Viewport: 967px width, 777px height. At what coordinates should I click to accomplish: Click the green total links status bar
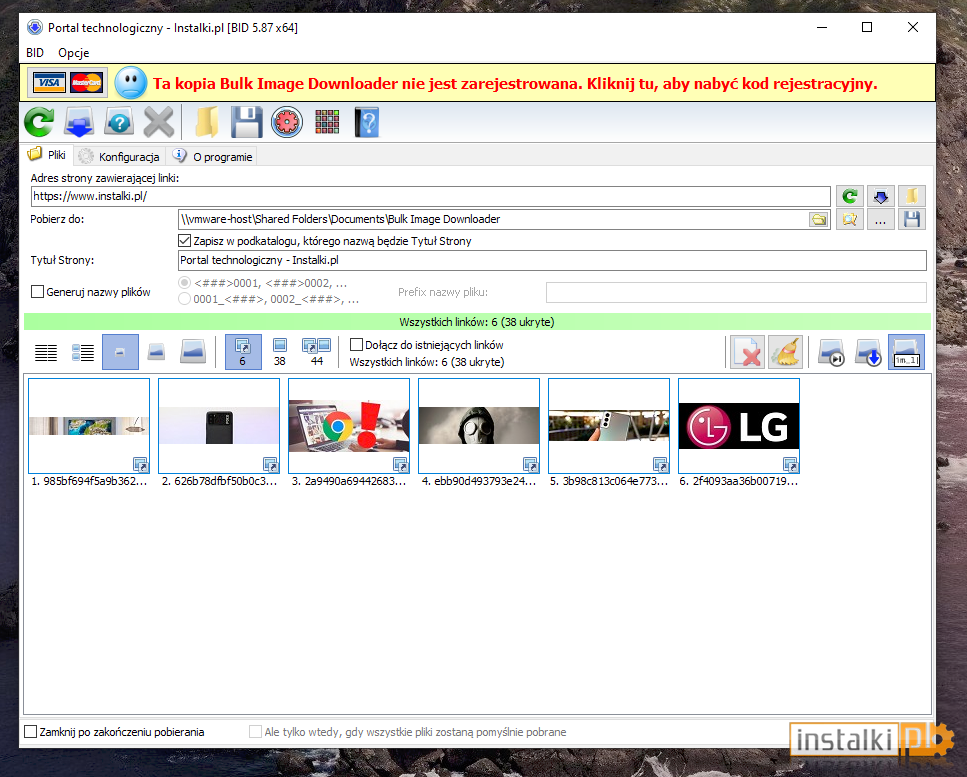[x=477, y=322]
